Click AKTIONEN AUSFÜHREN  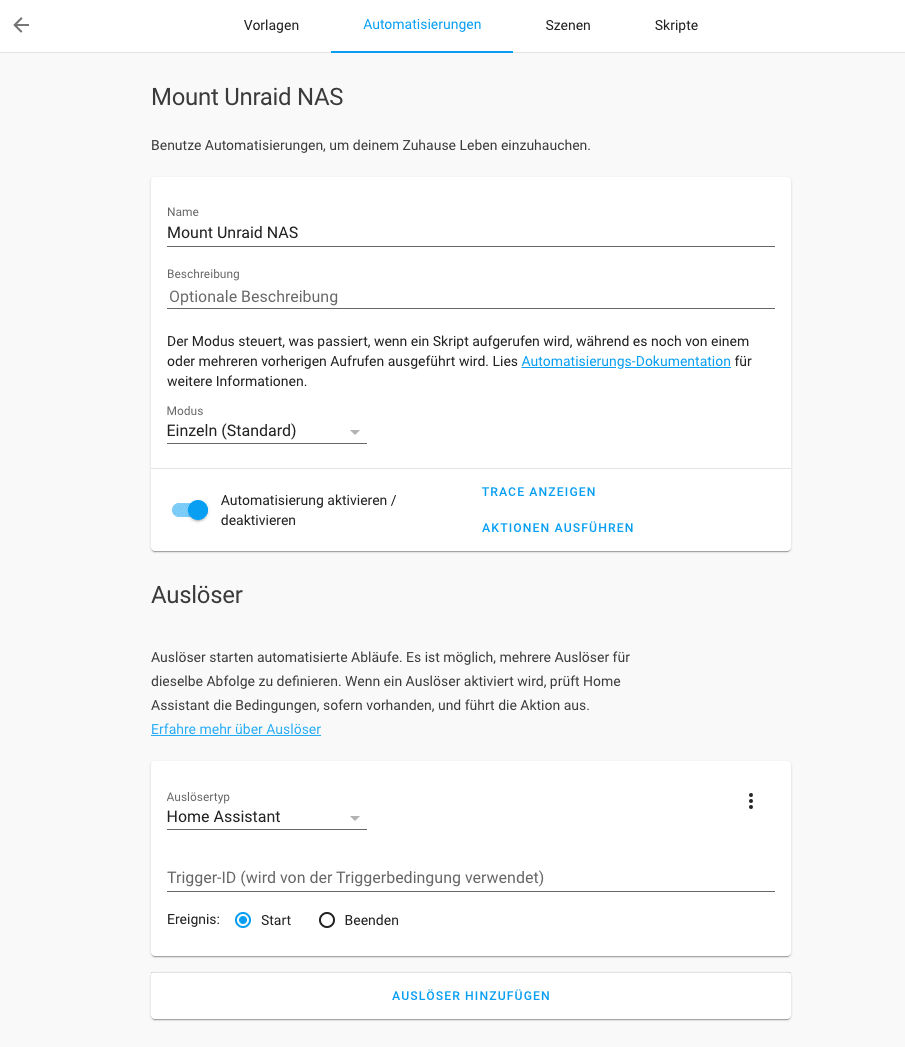coord(558,527)
